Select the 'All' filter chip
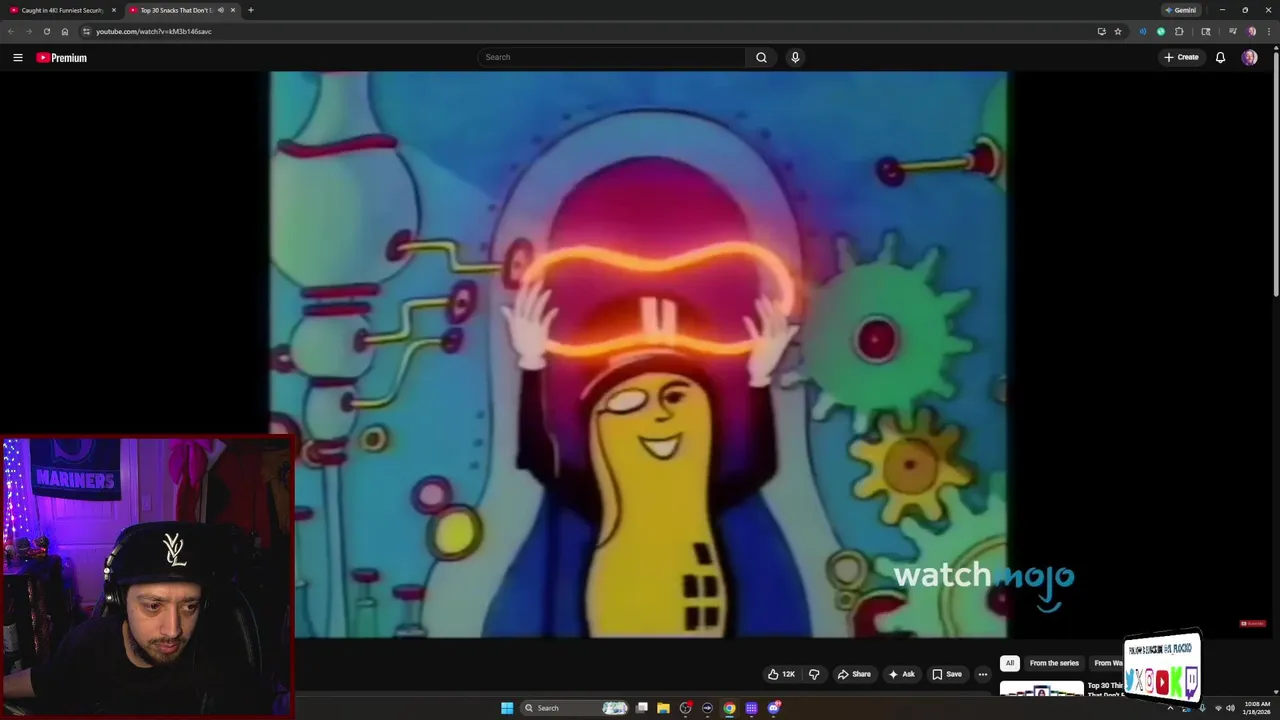The width and height of the screenshot is (1280, 720). pos(1009,663)
